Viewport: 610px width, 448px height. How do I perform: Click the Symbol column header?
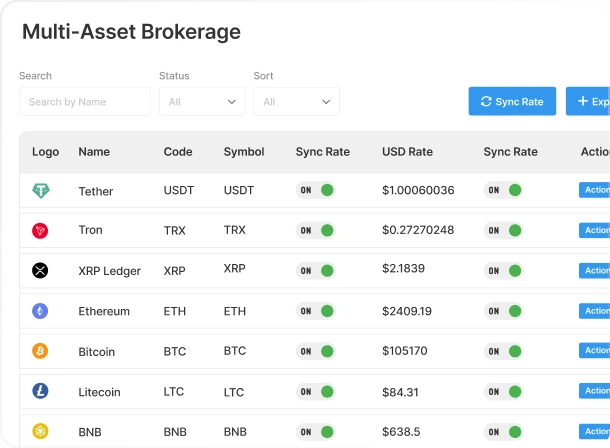point(244,152)
